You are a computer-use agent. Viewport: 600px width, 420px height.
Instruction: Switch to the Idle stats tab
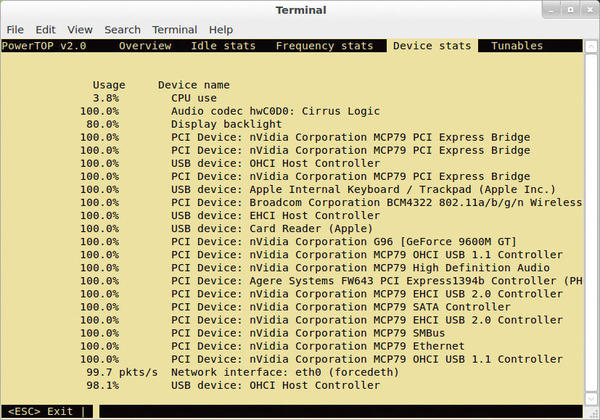pos(223,46)
